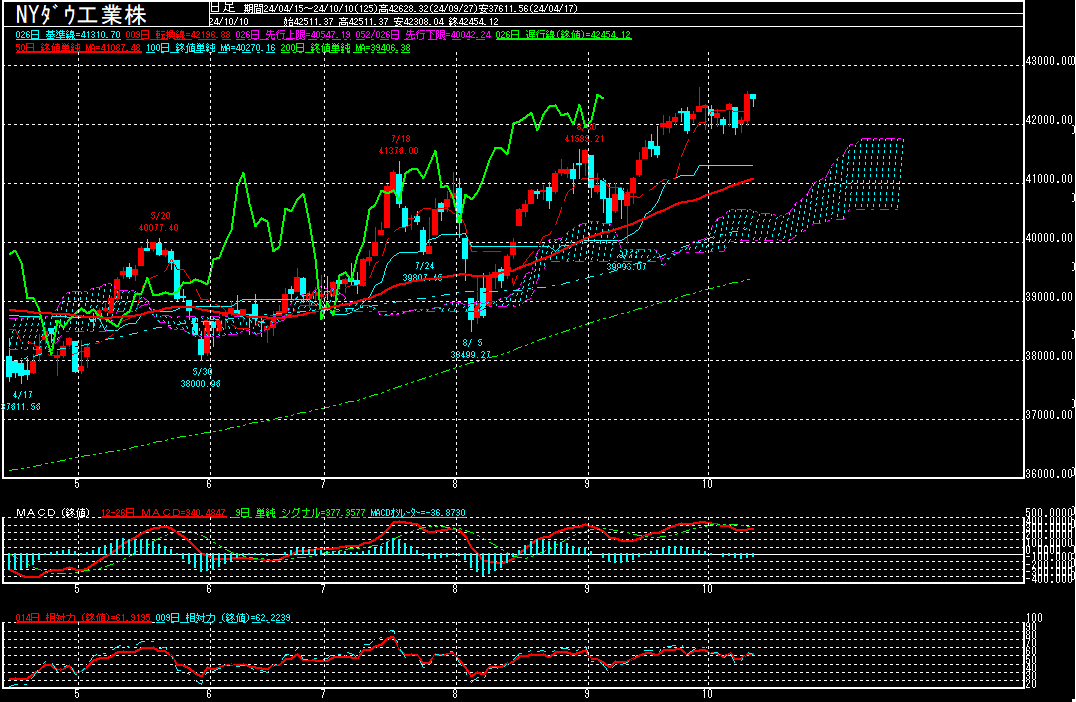Click the 50日 終値単純 MA legend
The image size is (1076, 702).
78,48
